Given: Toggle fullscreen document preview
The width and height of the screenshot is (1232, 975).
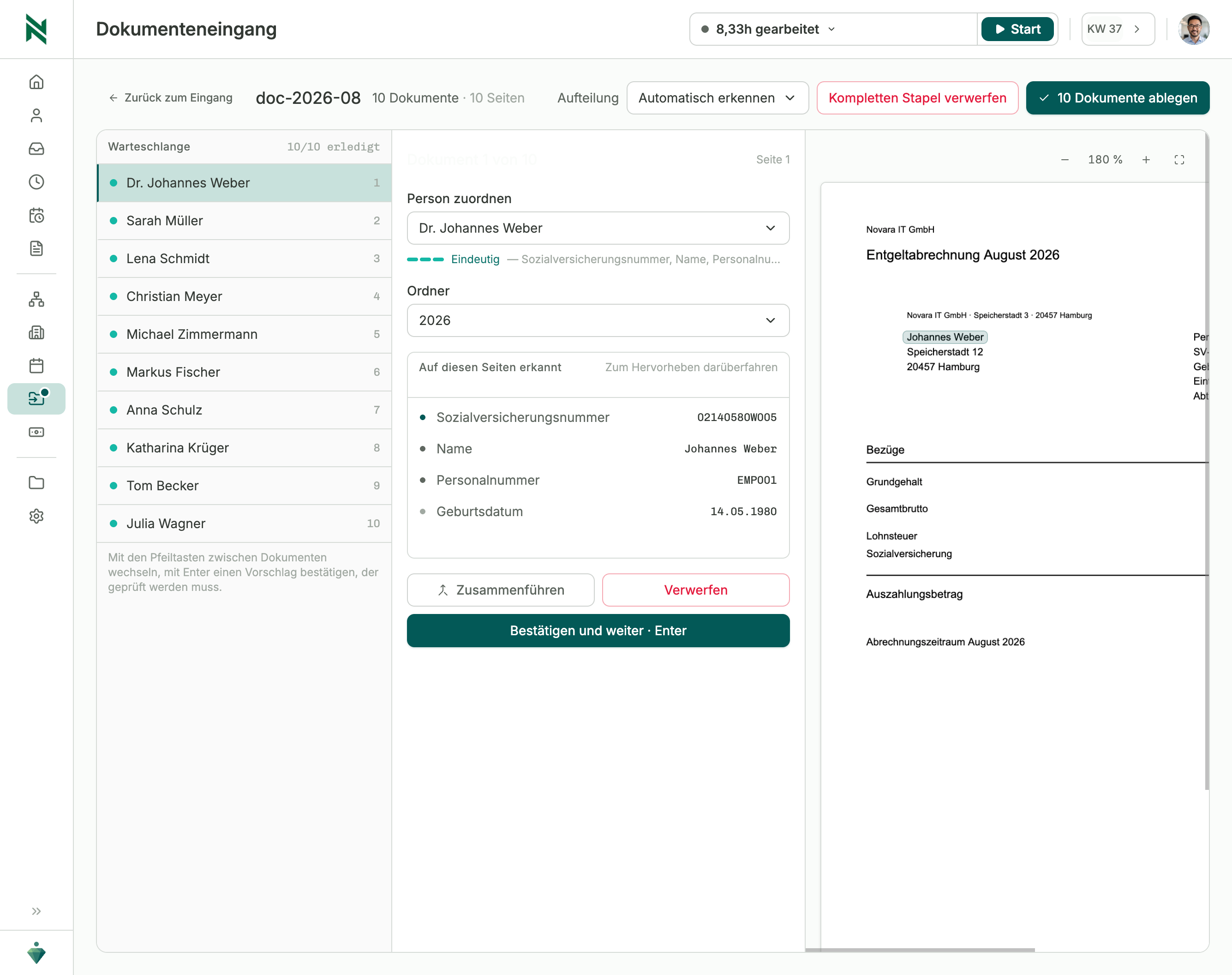Looking at the screenshot, I should pyautogui.click(x=1179, y=160).
